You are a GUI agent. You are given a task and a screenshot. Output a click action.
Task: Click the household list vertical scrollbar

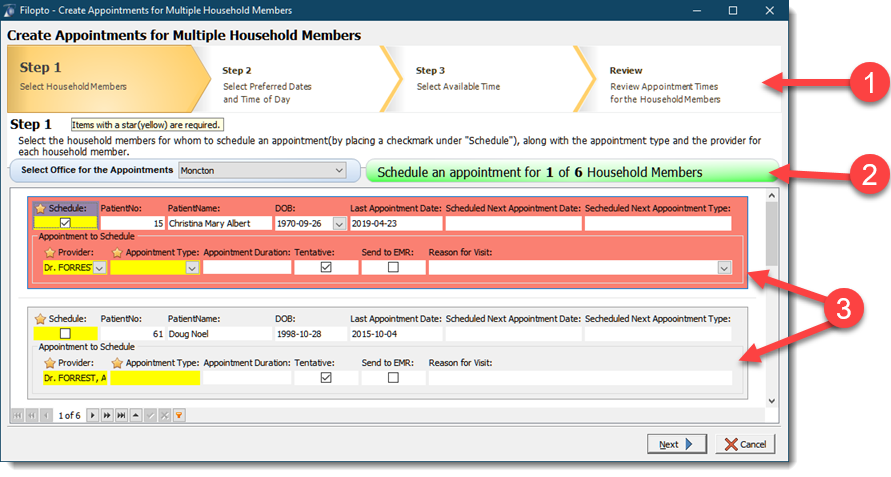coord(770,300)
